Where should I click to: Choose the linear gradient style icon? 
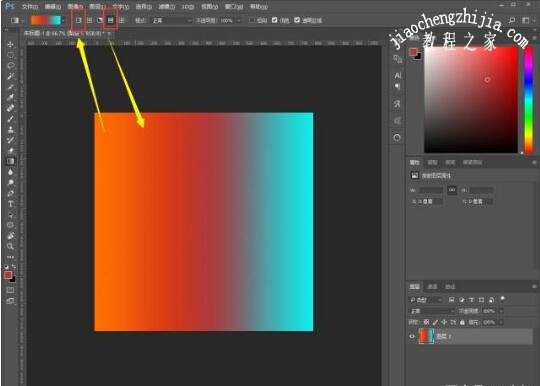79,20
